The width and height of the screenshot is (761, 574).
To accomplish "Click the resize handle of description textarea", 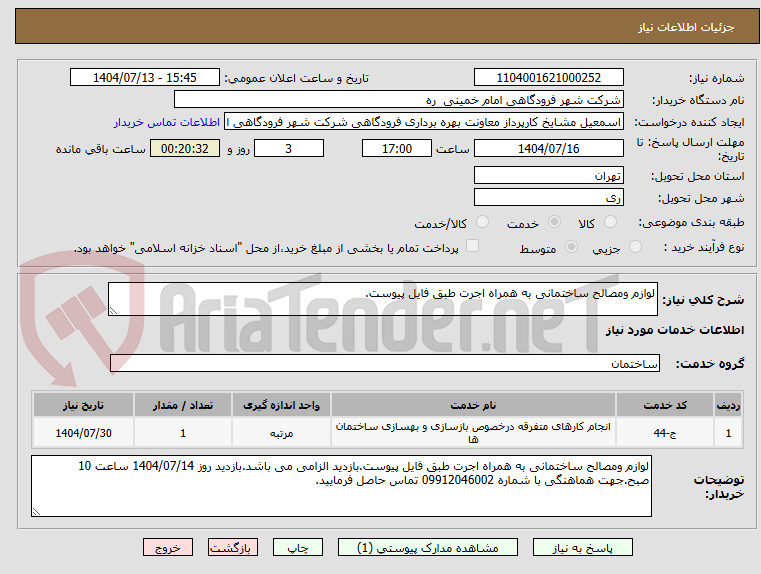I will tap(113, 311).
